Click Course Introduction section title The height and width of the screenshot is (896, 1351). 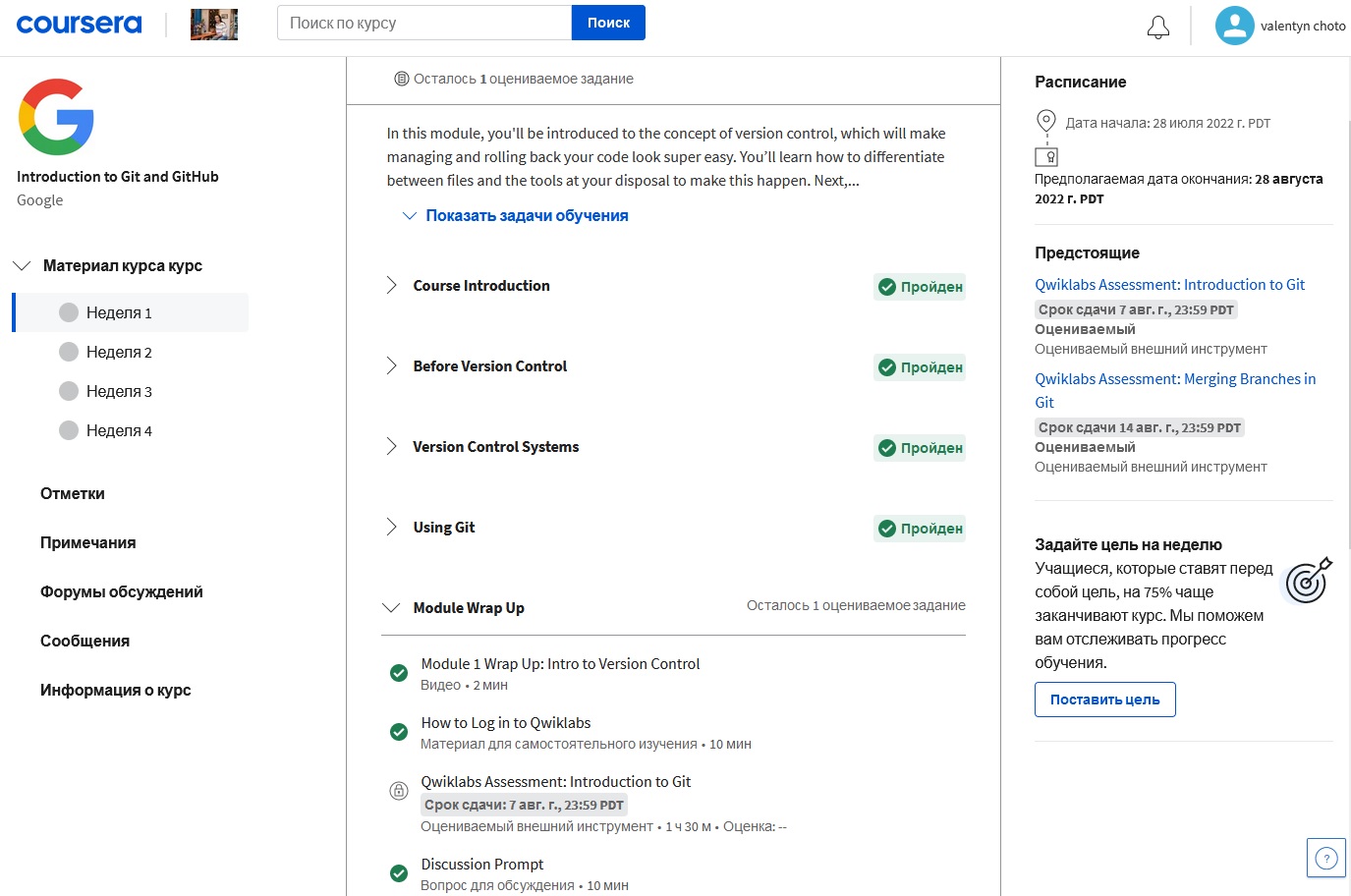tap(481, 286)
